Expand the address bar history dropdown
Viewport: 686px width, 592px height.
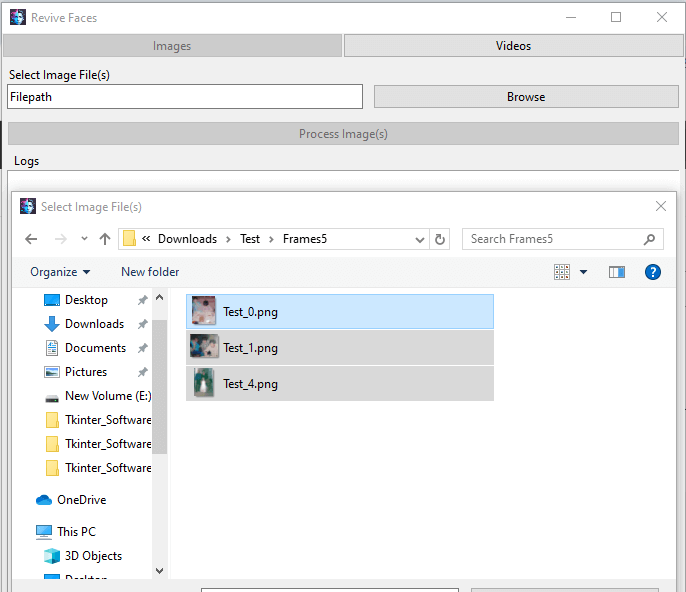420,239
